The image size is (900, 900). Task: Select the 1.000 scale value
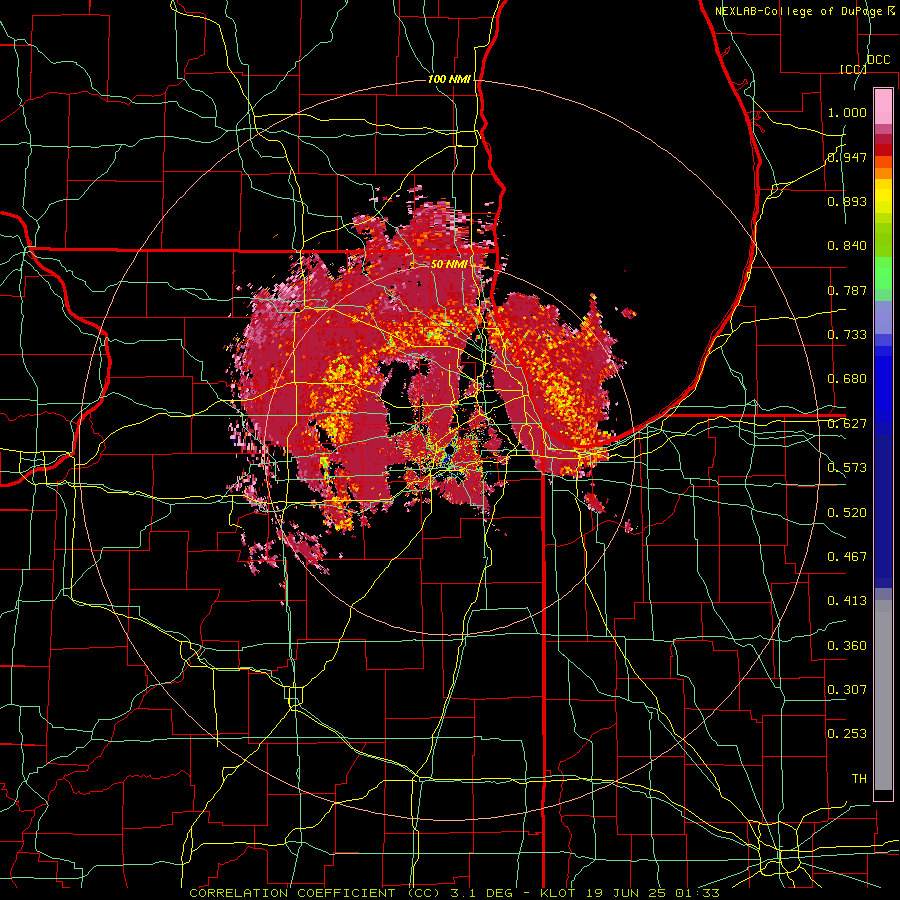point(847,112)
